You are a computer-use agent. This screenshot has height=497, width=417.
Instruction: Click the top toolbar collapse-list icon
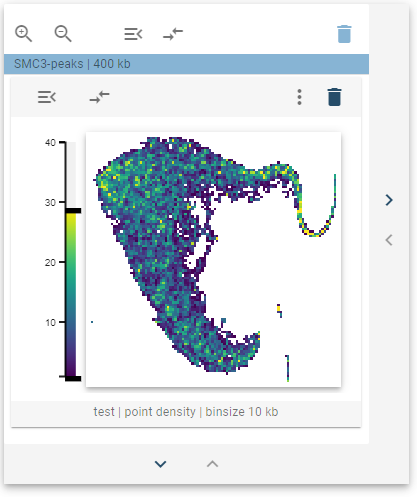point(133,34)
